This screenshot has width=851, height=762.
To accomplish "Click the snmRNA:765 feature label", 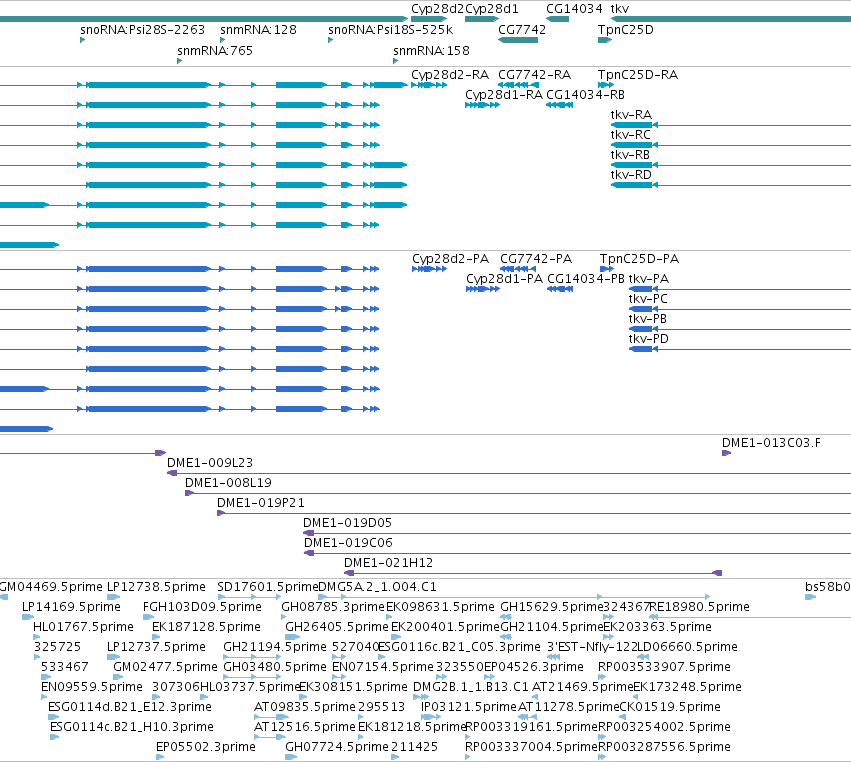I will click(x=215, y=51).
